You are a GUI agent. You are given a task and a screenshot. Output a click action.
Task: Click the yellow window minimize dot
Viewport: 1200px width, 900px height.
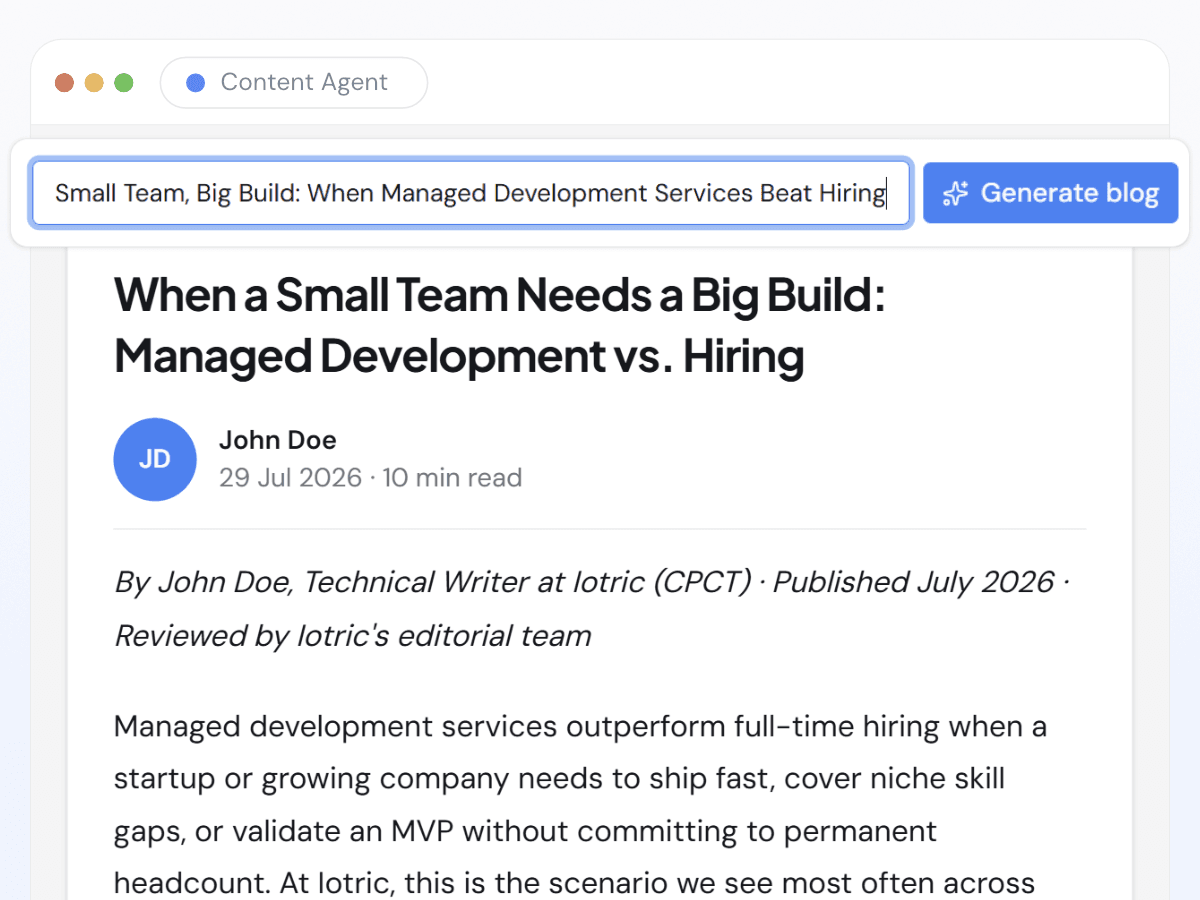94,83
